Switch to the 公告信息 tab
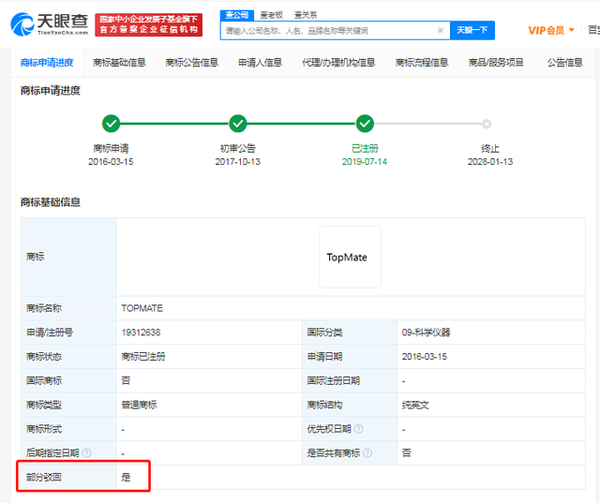The width and height of the screenshot is (600, 503). click(565, 63)
